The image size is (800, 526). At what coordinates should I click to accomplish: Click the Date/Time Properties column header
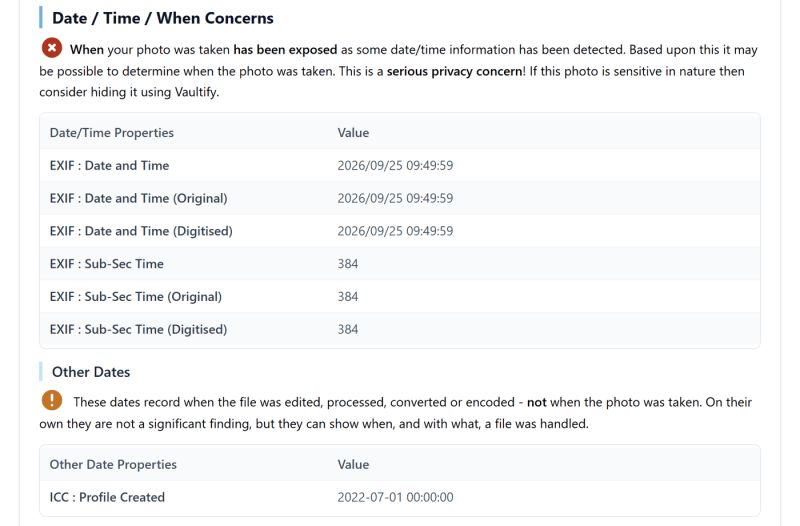[x=112, y=133]
